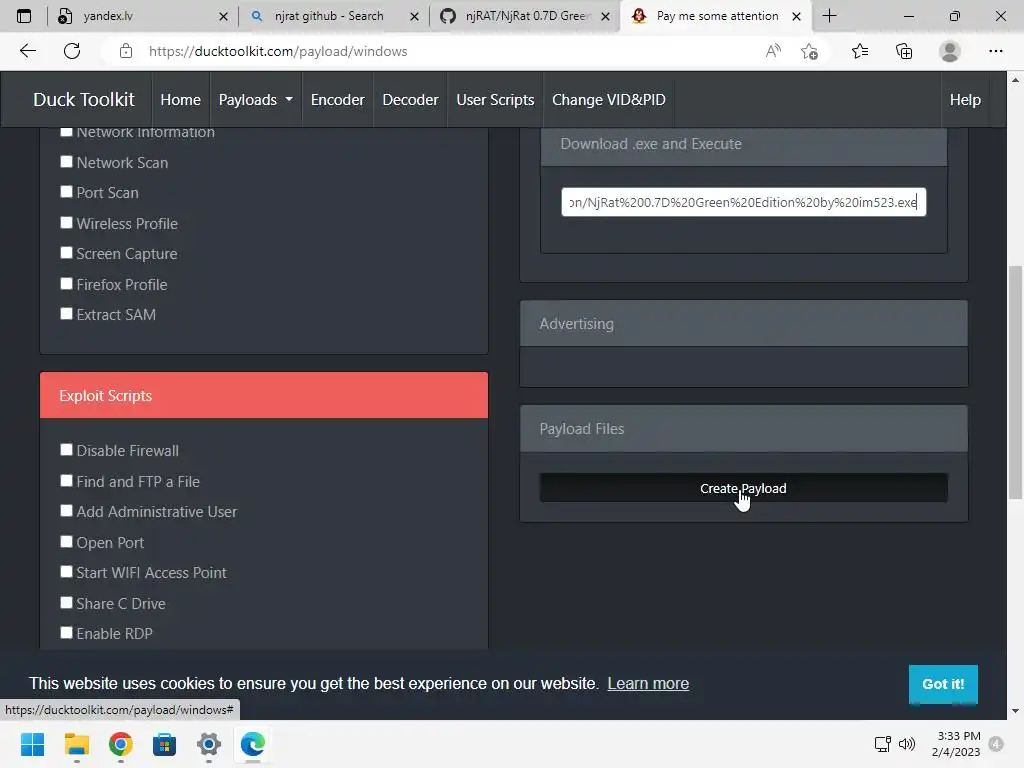Reload the page with refresh icon
Image resolution: width=1024 pixels, height=768 pixels.
pos(72,51)
